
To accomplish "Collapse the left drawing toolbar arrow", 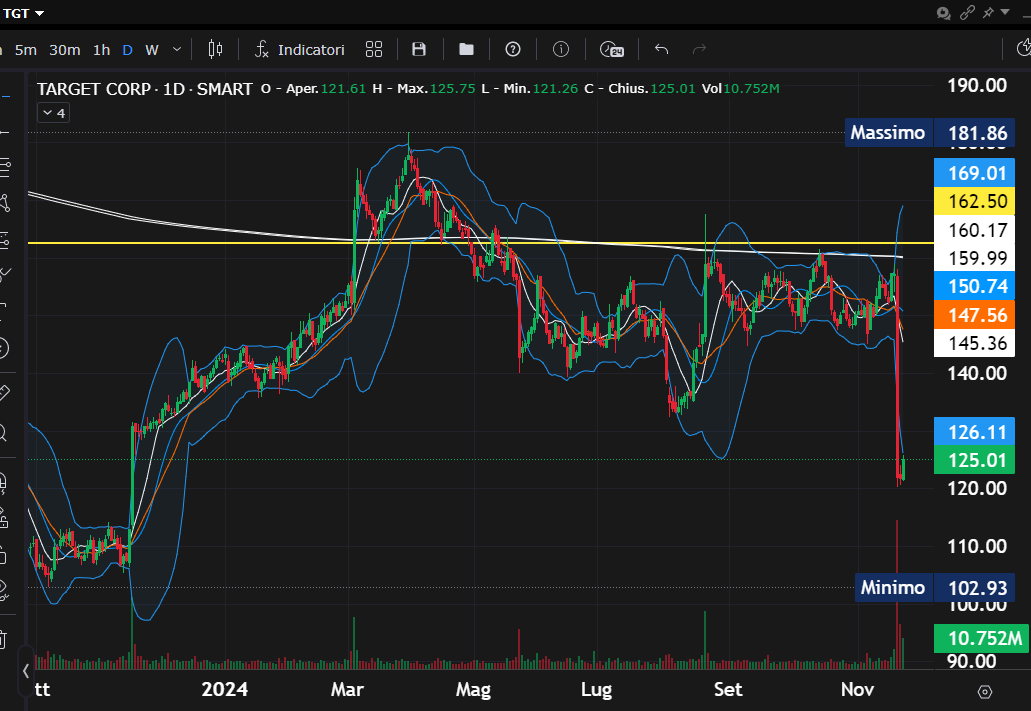I will tap(26, 670).
